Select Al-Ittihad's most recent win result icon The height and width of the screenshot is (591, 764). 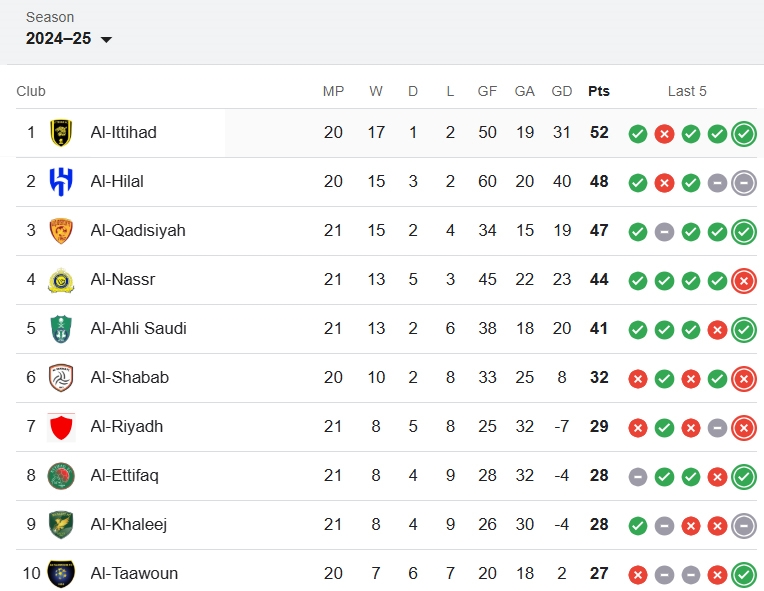coord(744,134)
